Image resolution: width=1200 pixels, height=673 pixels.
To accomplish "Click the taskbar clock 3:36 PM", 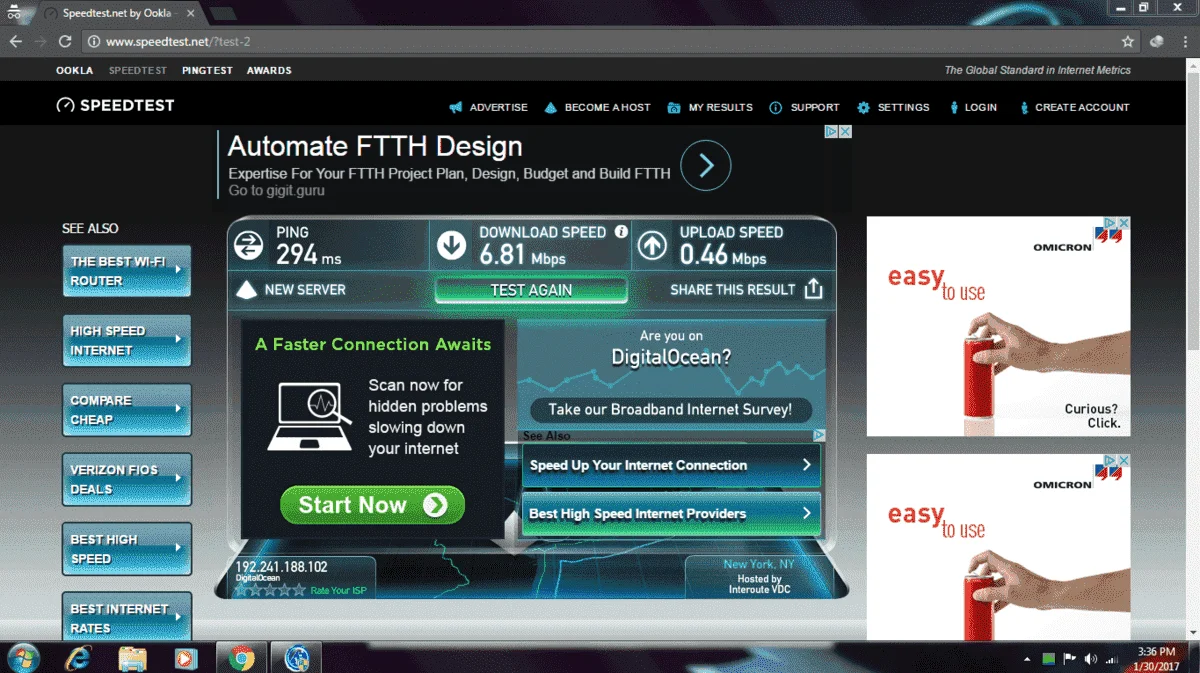I will tap(1156, 652).
